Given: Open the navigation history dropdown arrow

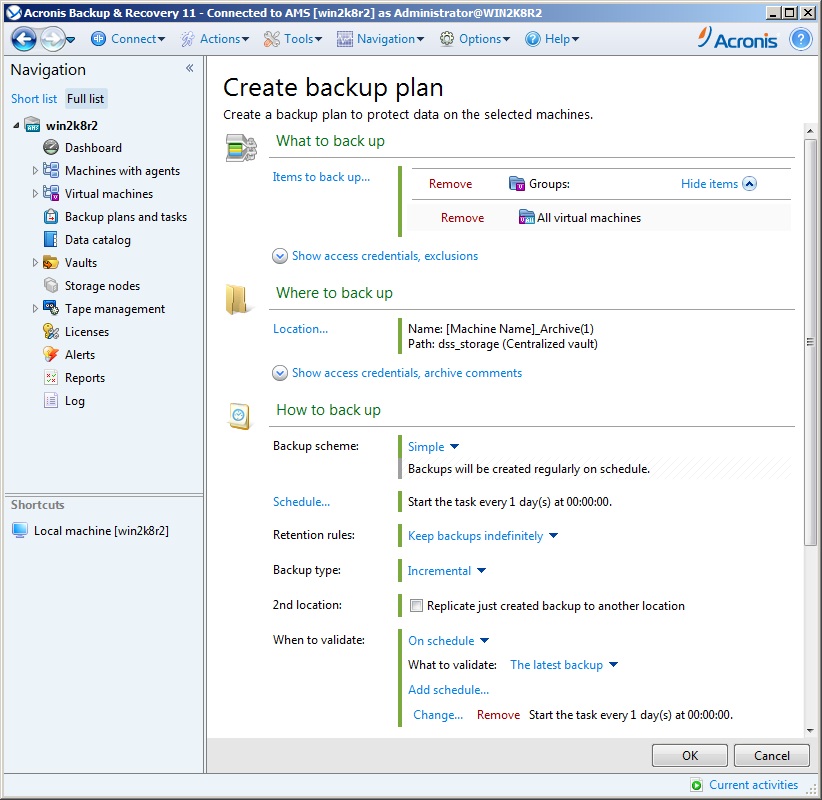Looking at the screenshot, I should 71,40.
